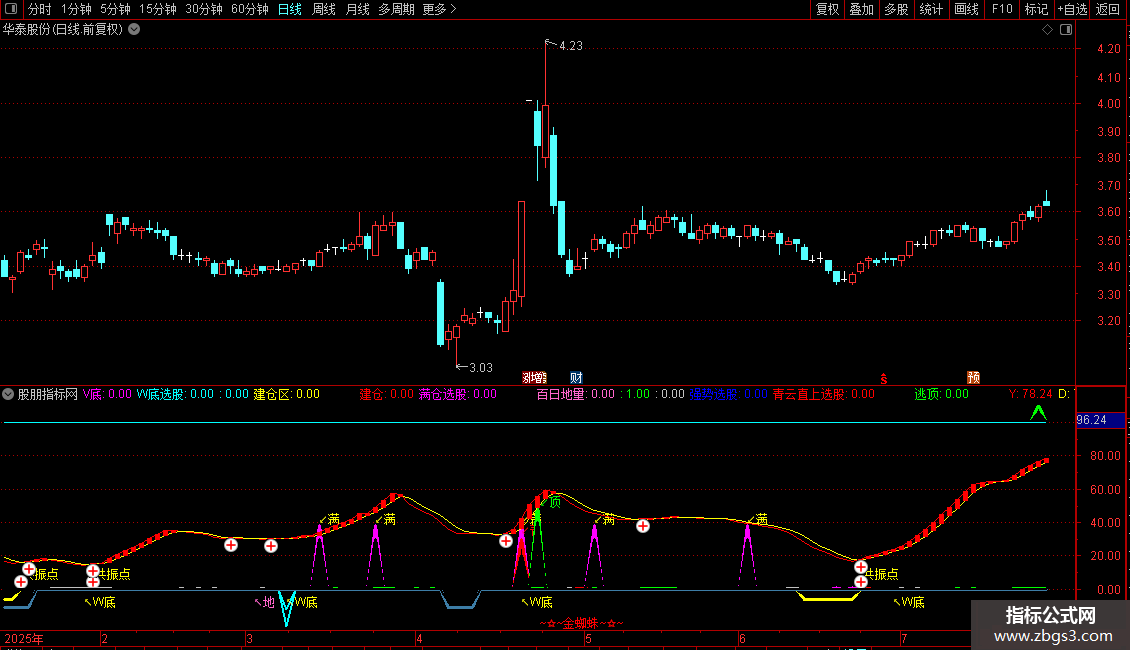
Task: Click the 预 forecast marker
Action: point(974,378)
